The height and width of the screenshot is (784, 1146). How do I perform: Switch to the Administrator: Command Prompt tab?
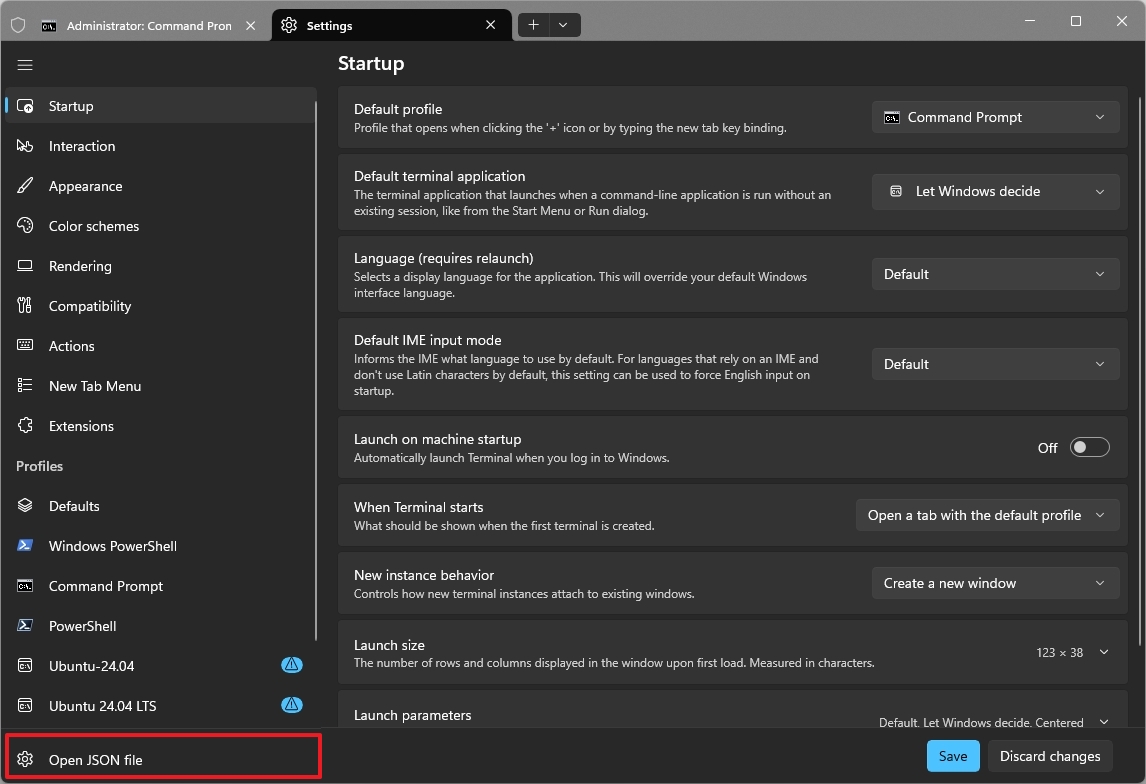pos(140,26)
